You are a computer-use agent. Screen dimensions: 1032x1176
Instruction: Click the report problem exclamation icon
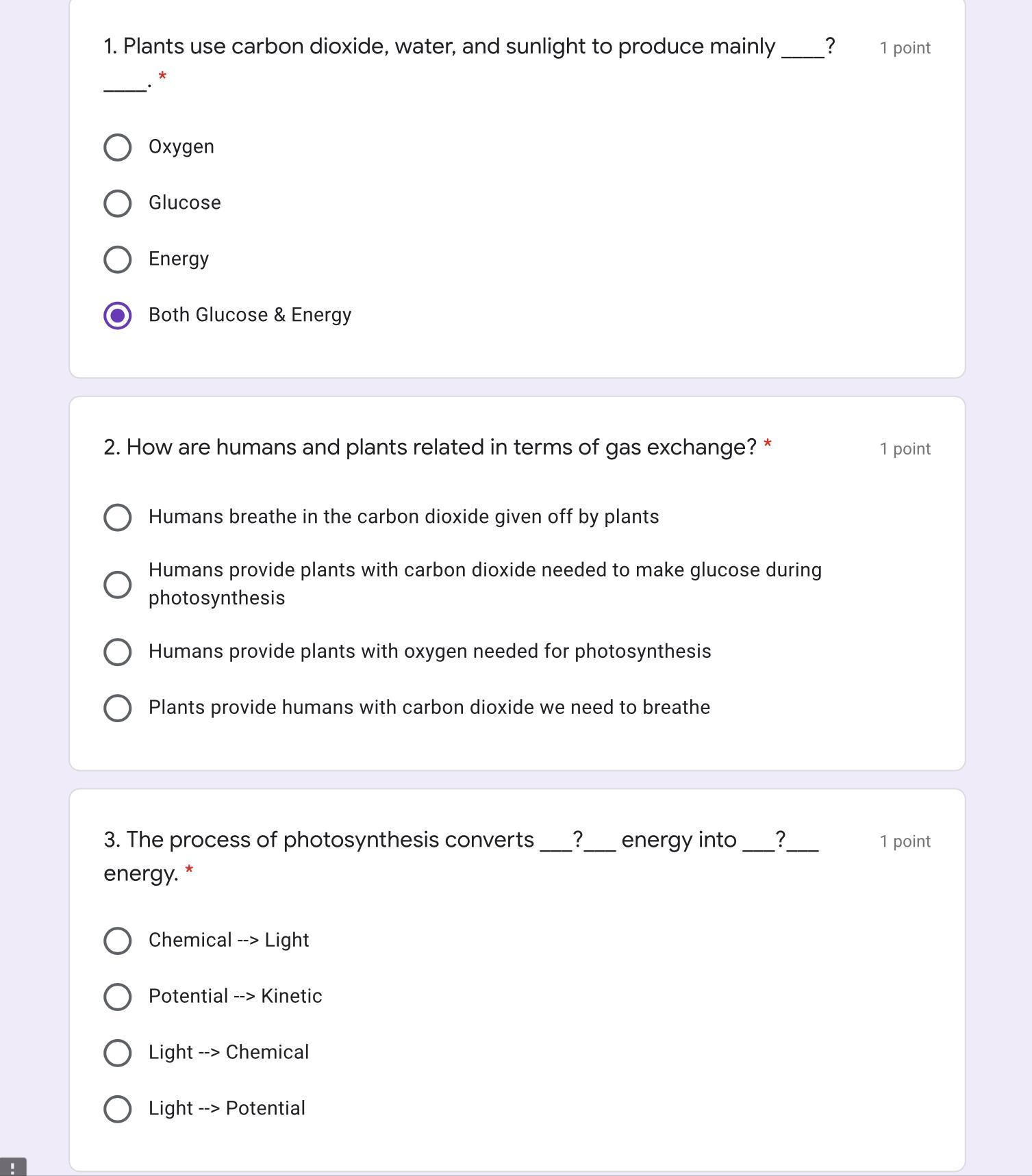(13, 1167)
